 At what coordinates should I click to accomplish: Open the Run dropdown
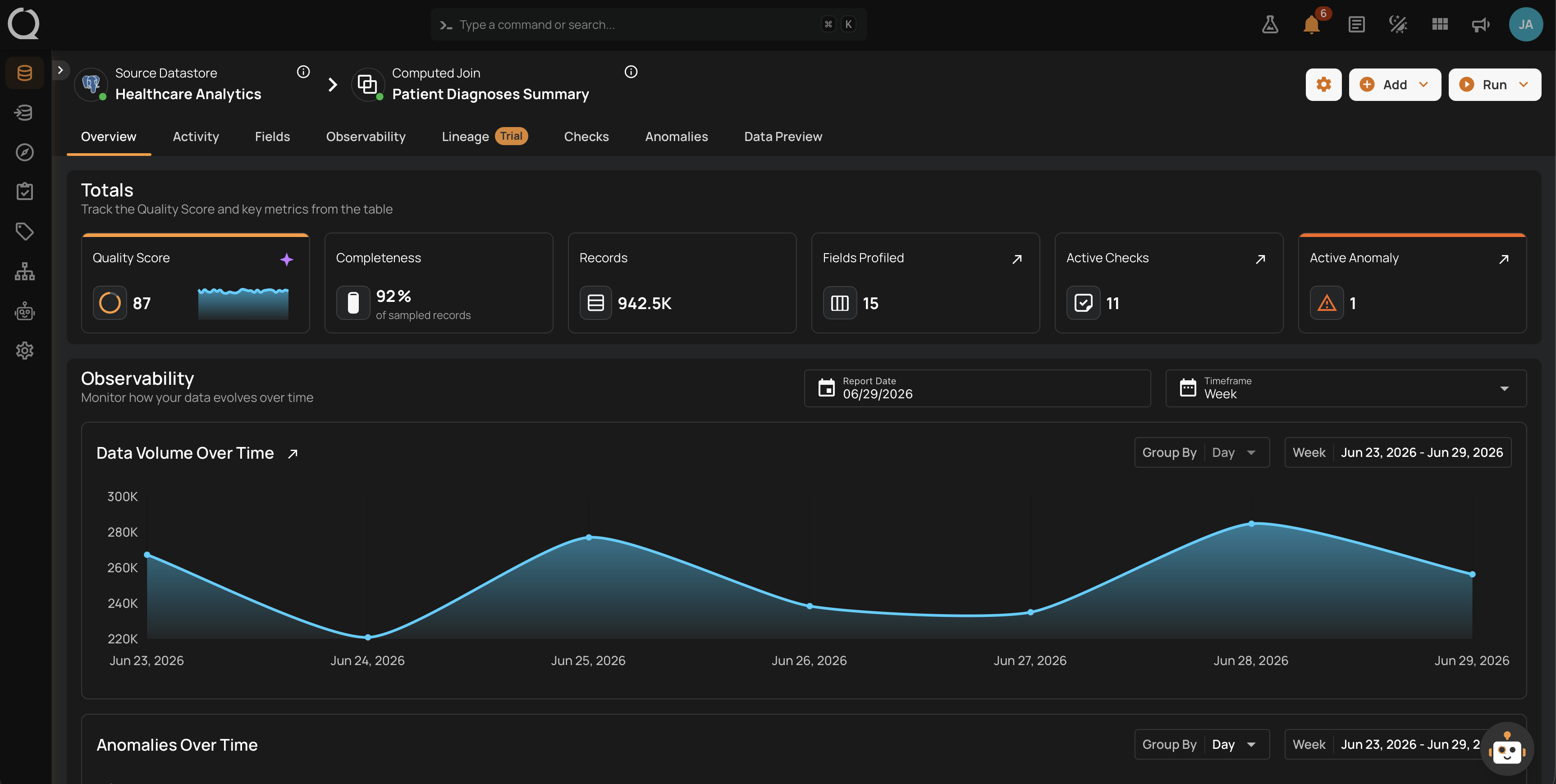(x=1494, y=85)
